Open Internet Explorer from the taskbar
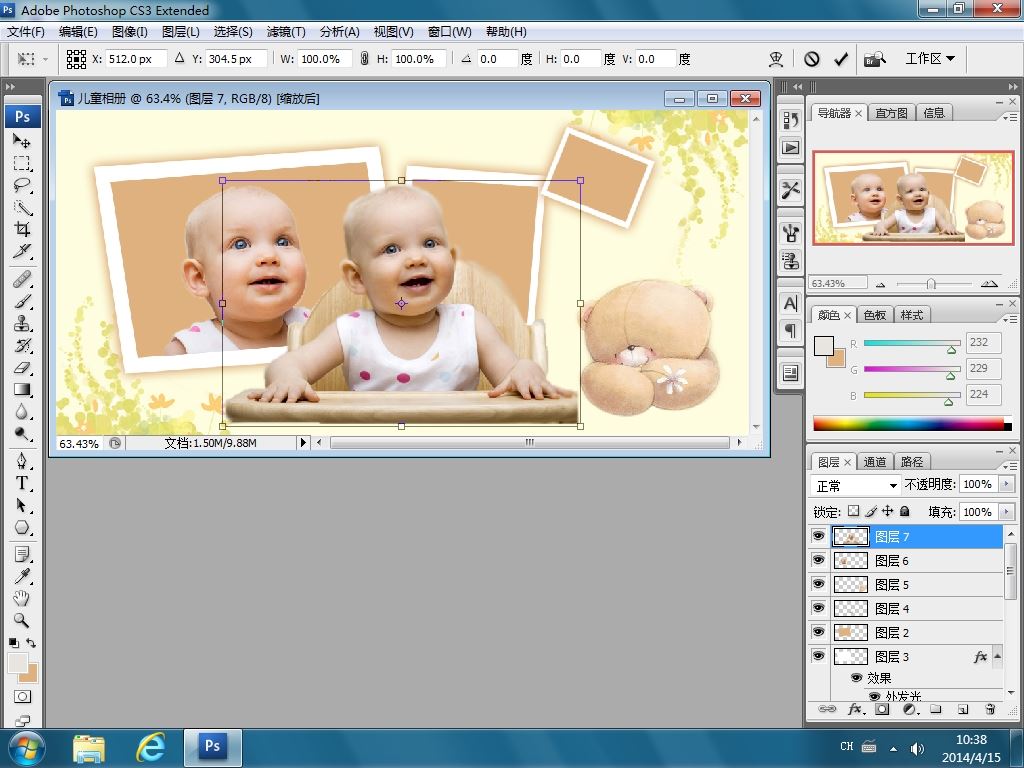1024x768 pixels. tap(150, 746)
